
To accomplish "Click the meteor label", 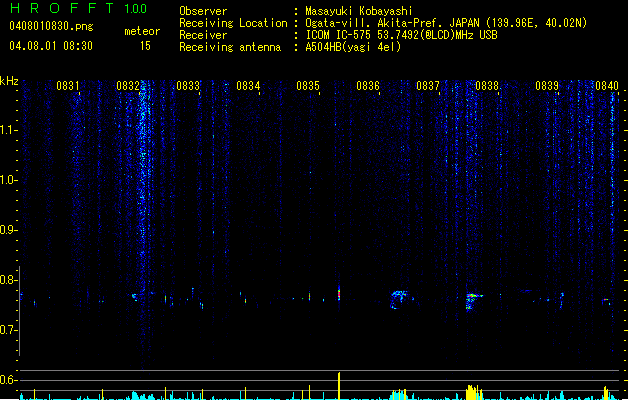I will pos(142,31).
